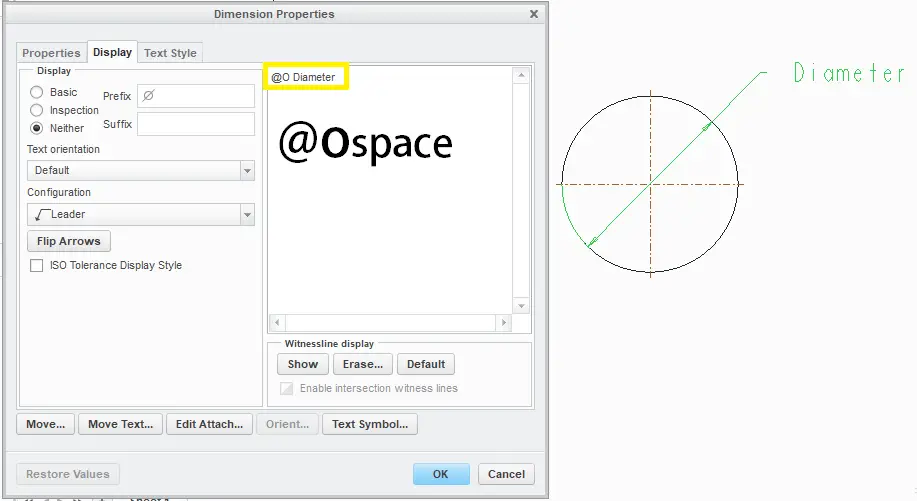Click the text area scroll up arrow

[521, 75]
